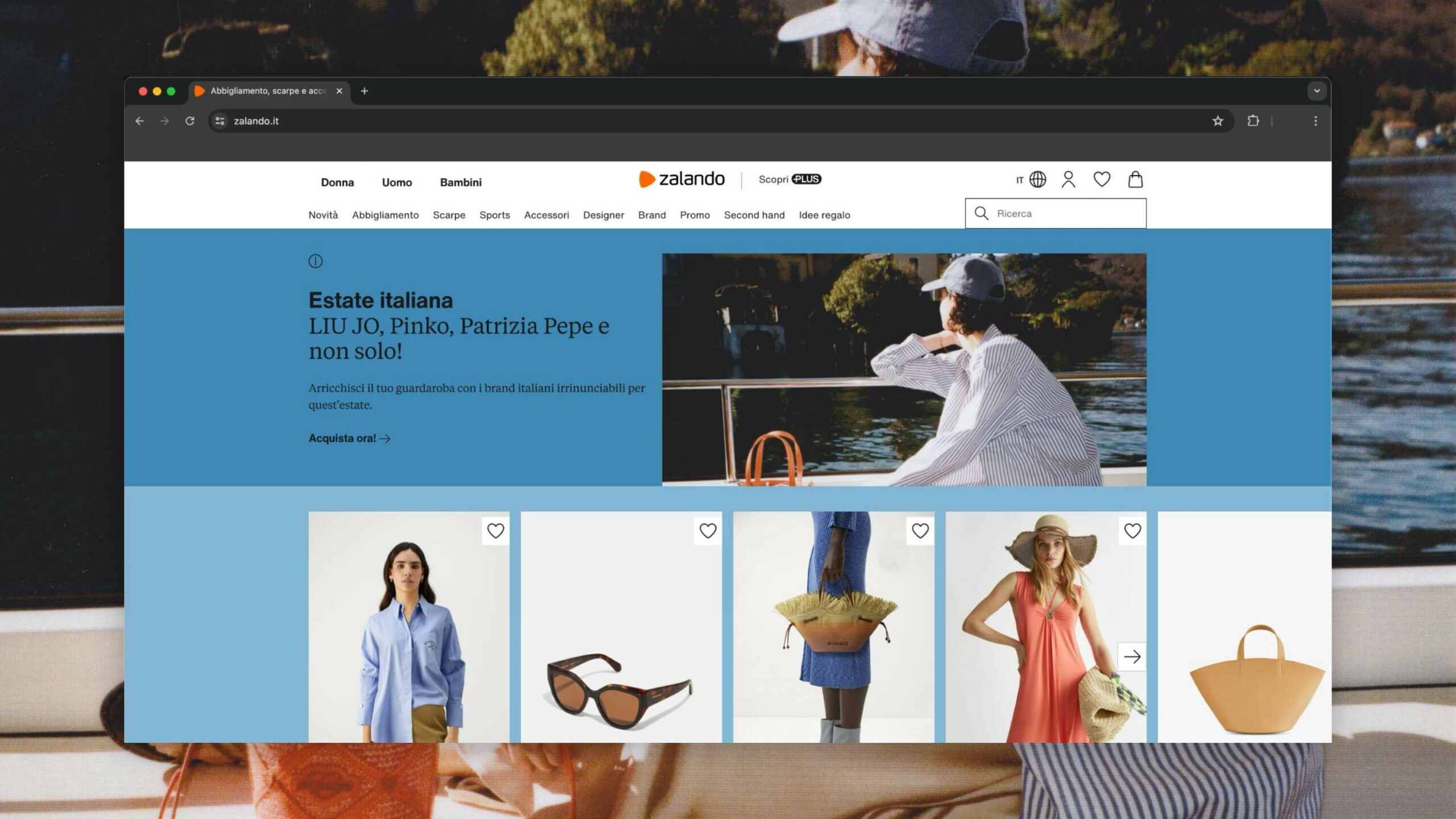
Task: Open the browser three-dot menu
Action: click(1315, 121)
